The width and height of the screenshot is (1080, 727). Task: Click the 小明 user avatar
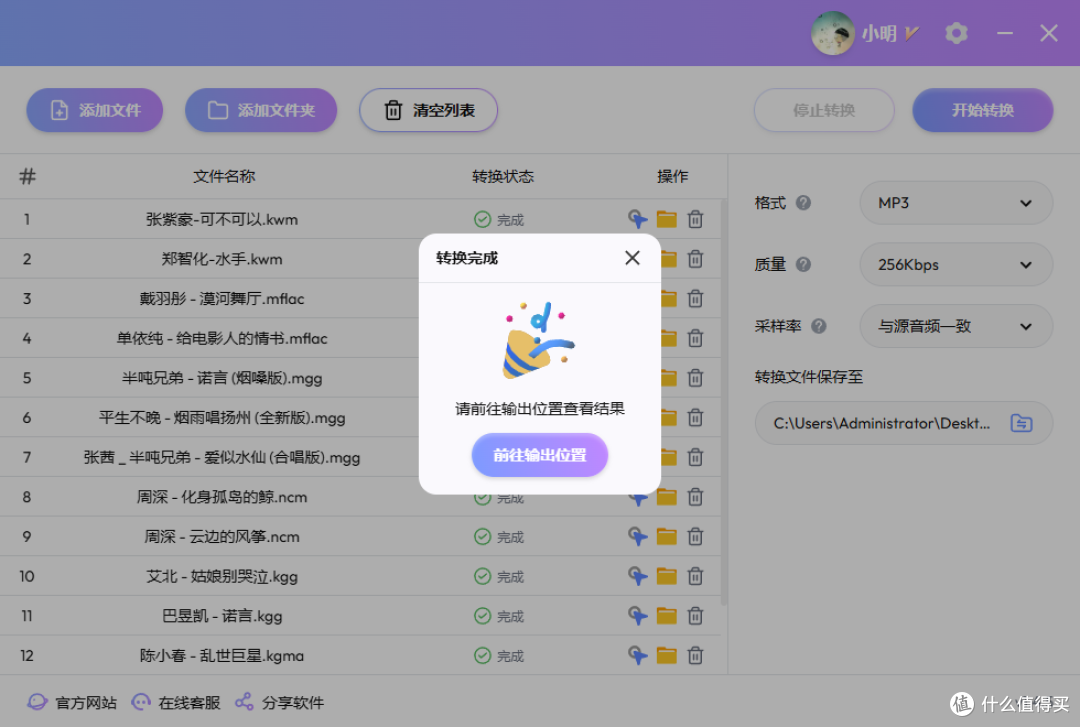(x=833, y=32)
